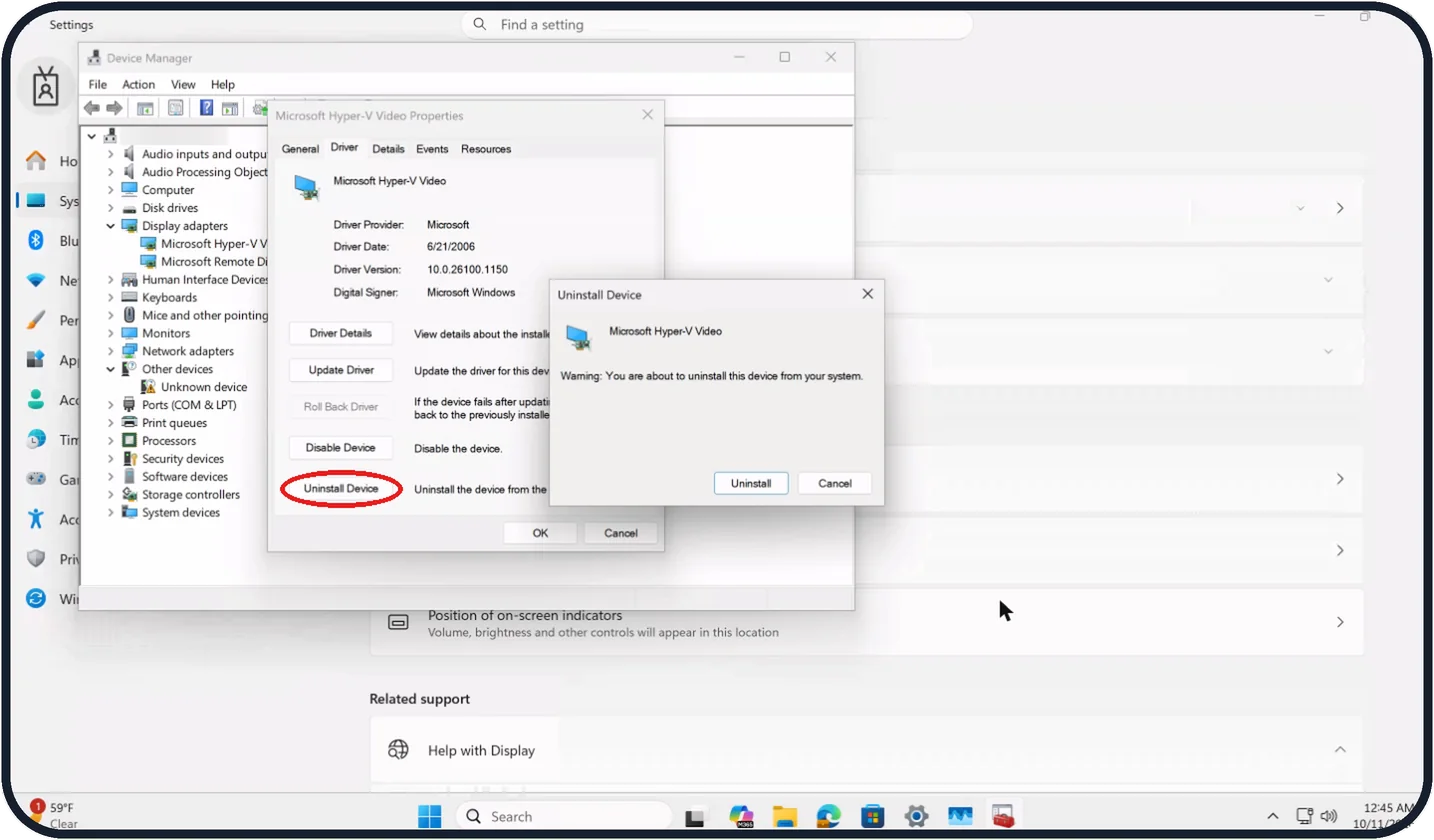Viewport: 1434px width, 840px height.
Task: Click the Uninstall Device button in Properties
Action: click(341, 488)
